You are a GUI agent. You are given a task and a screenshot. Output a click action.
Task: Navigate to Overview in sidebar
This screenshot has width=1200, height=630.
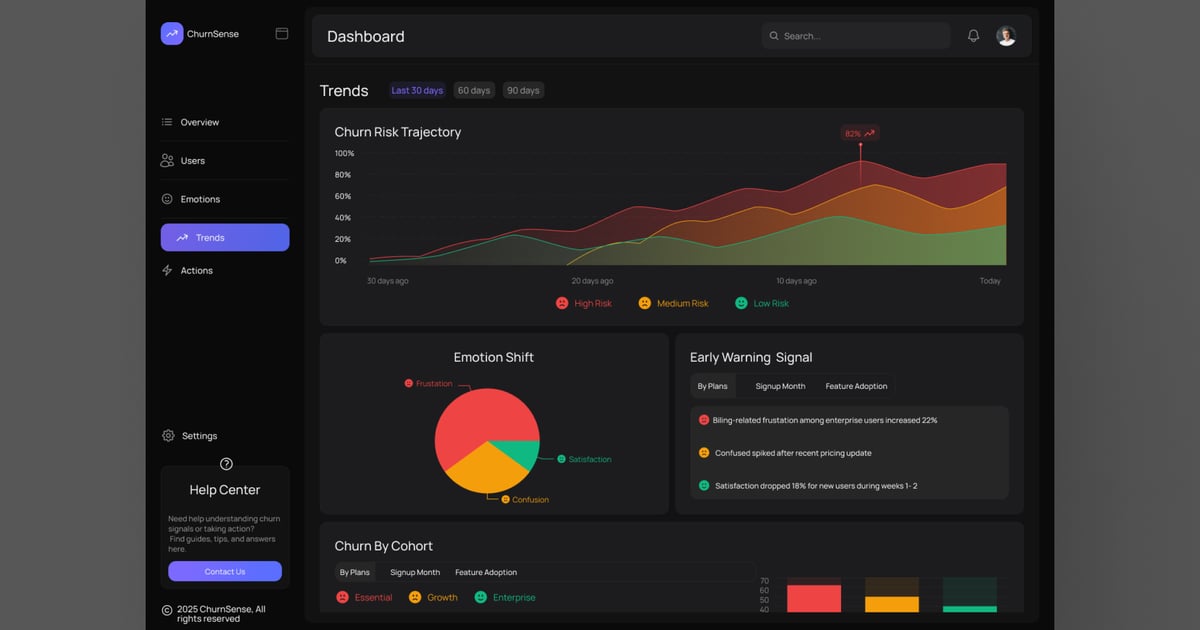coord(199,122)
